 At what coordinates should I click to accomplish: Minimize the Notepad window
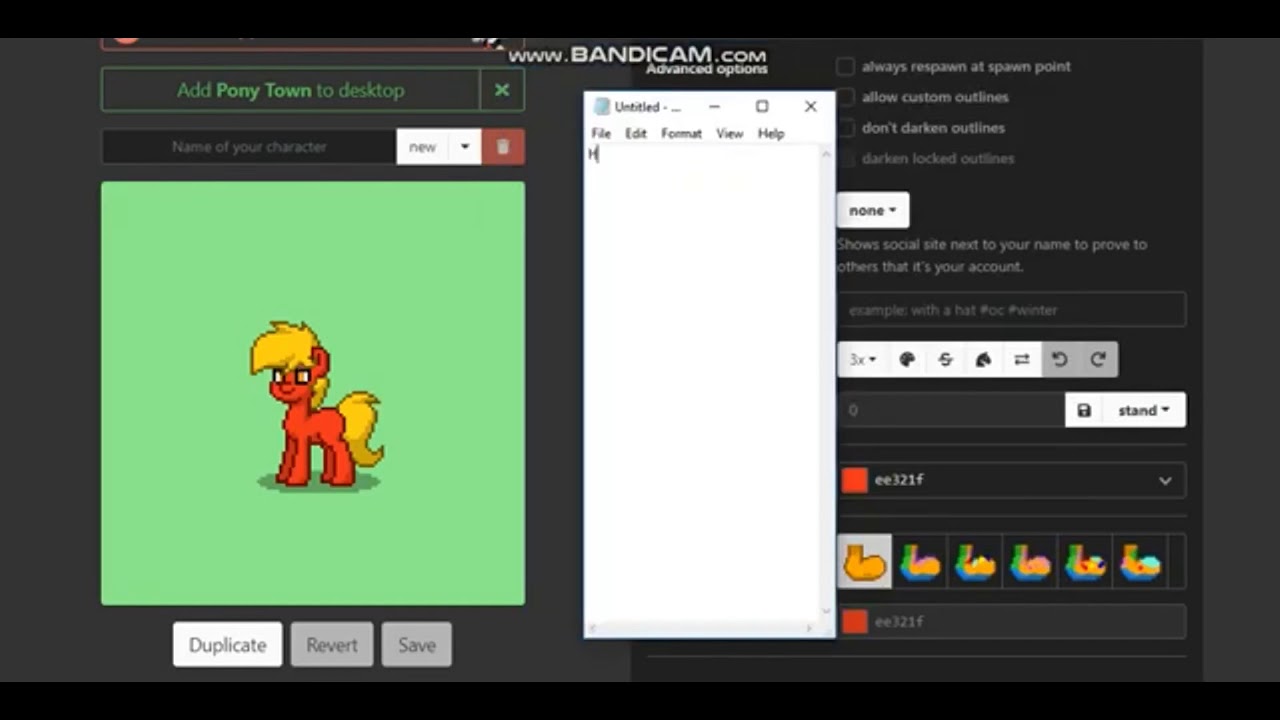pos(714,107)
